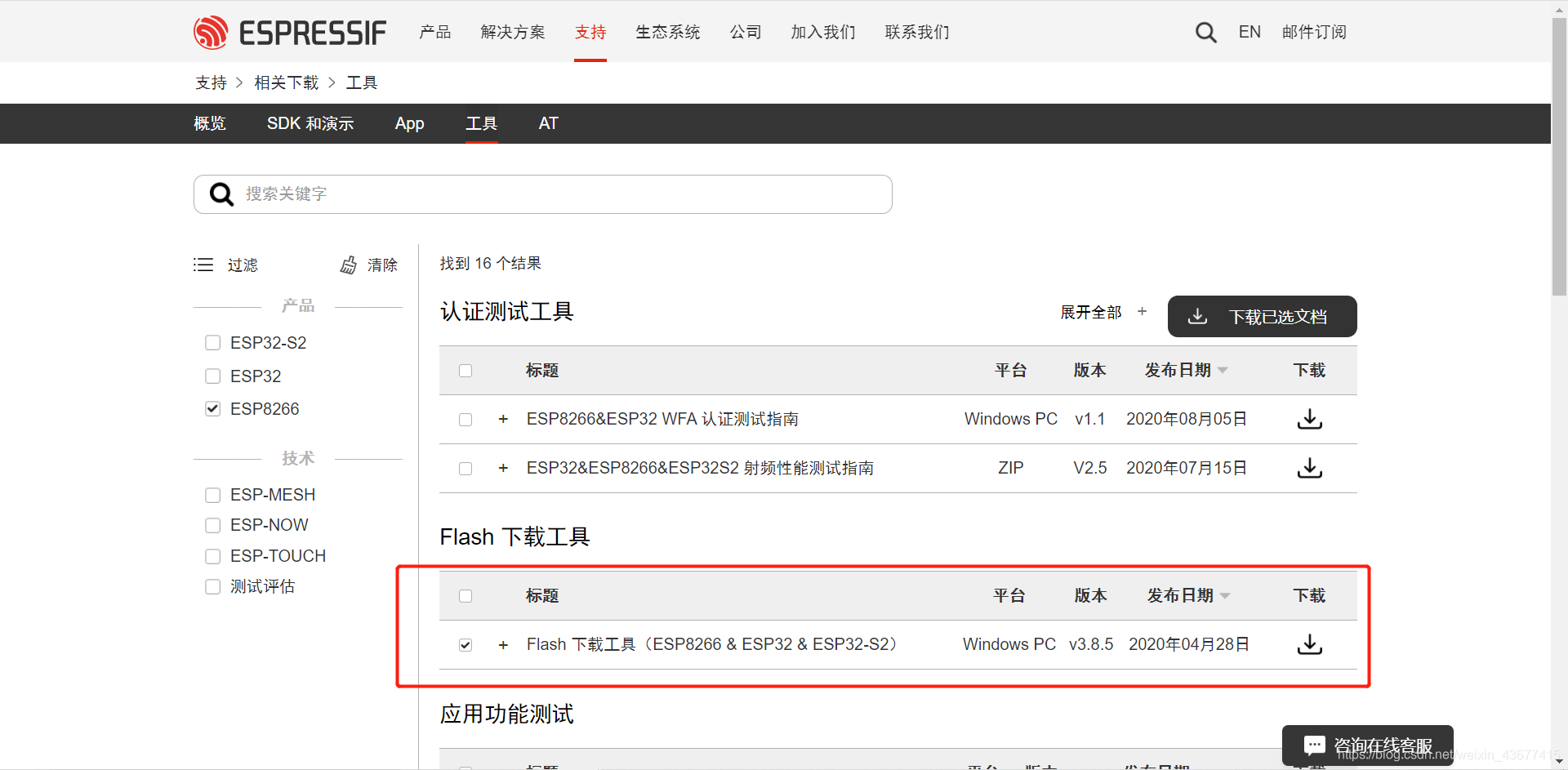Screen dimensions: 1568x770
Task: Select all in 认证测试工具 table header
Action: tap(465, 371)
